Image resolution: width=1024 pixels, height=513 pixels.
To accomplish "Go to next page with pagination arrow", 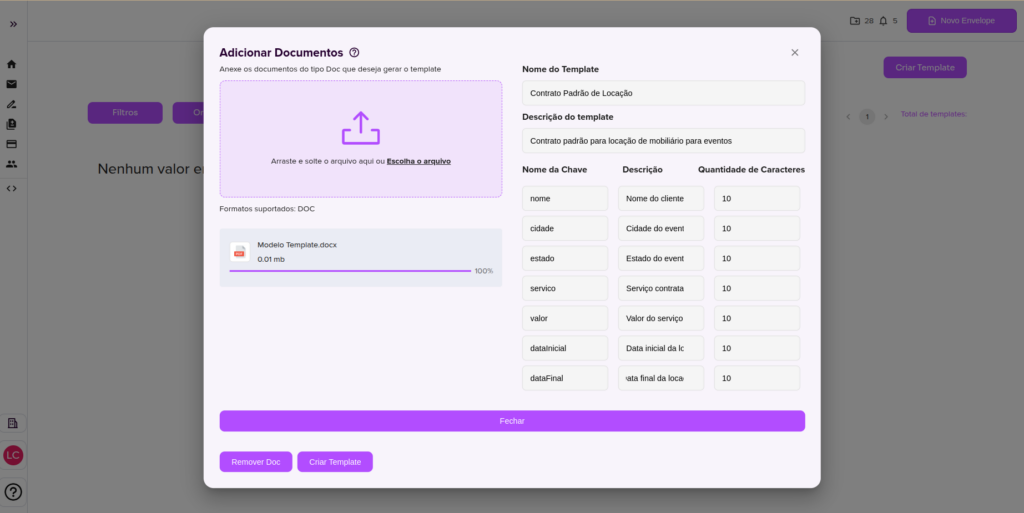I will click(886, 117).
